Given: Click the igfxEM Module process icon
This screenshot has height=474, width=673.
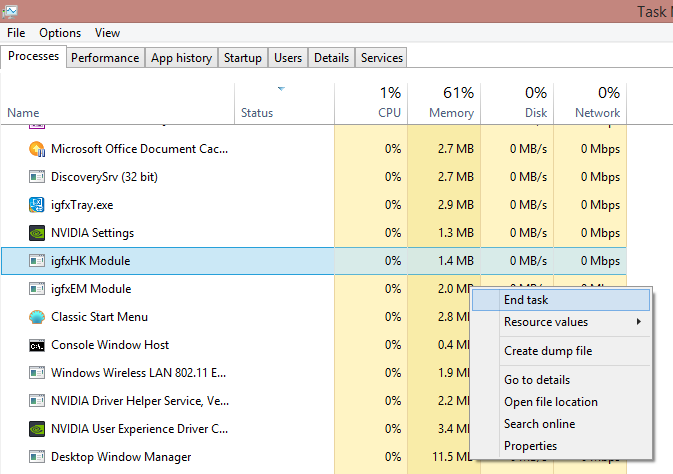Looking at the screenshot, I should tap(37, 289).
